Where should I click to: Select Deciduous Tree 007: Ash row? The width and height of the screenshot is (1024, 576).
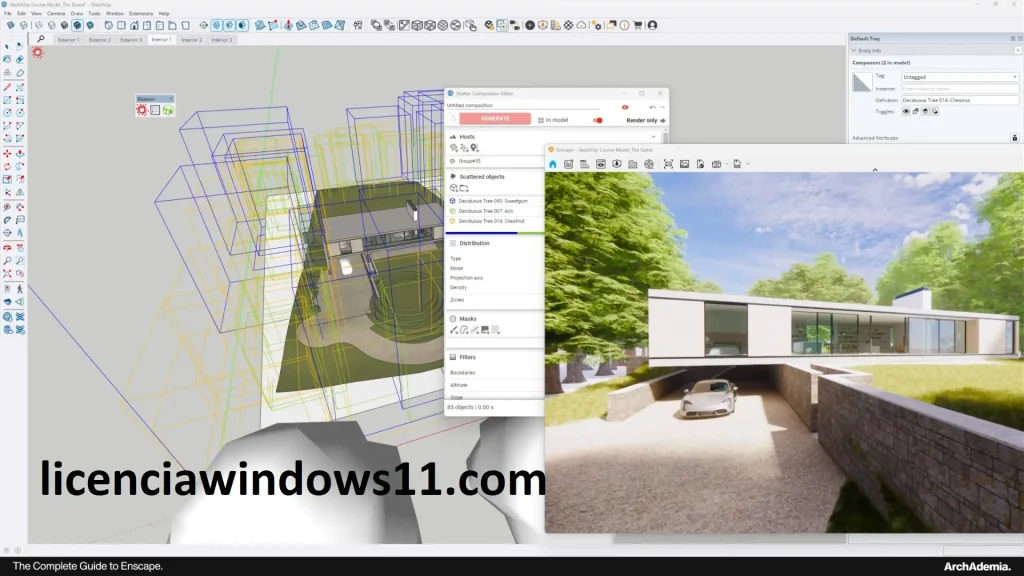click(495, 211)
